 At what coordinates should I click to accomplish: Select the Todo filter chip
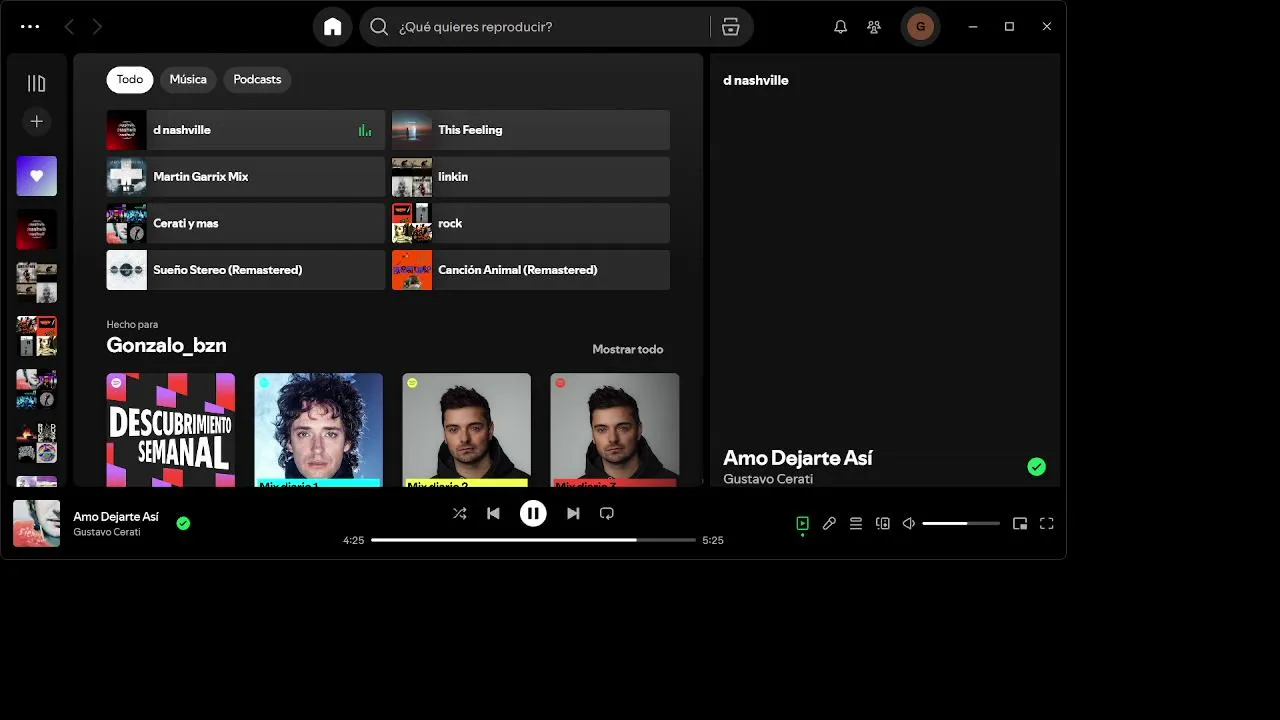click(130, 79)
